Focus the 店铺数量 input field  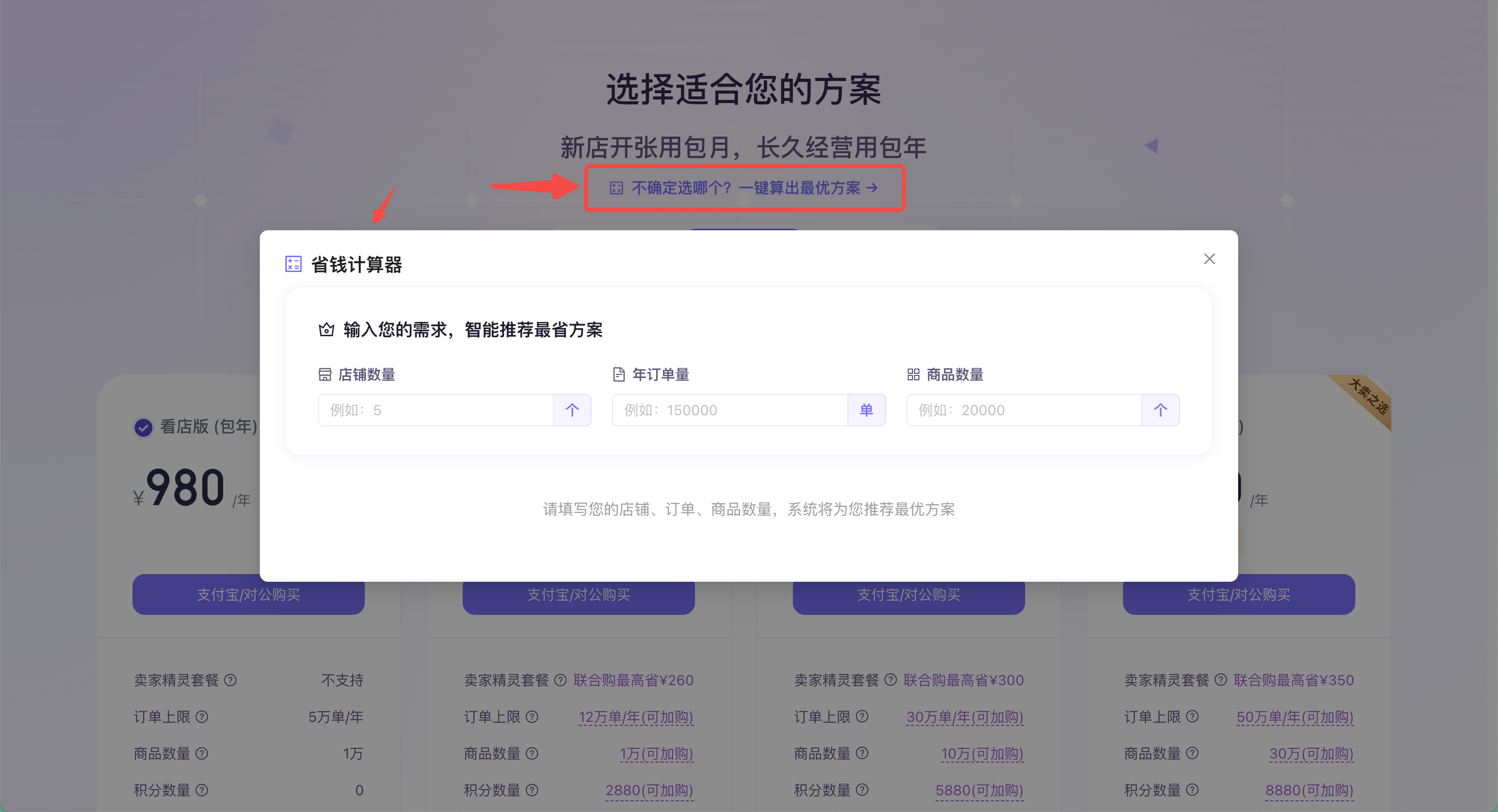(x=436, y=410)
